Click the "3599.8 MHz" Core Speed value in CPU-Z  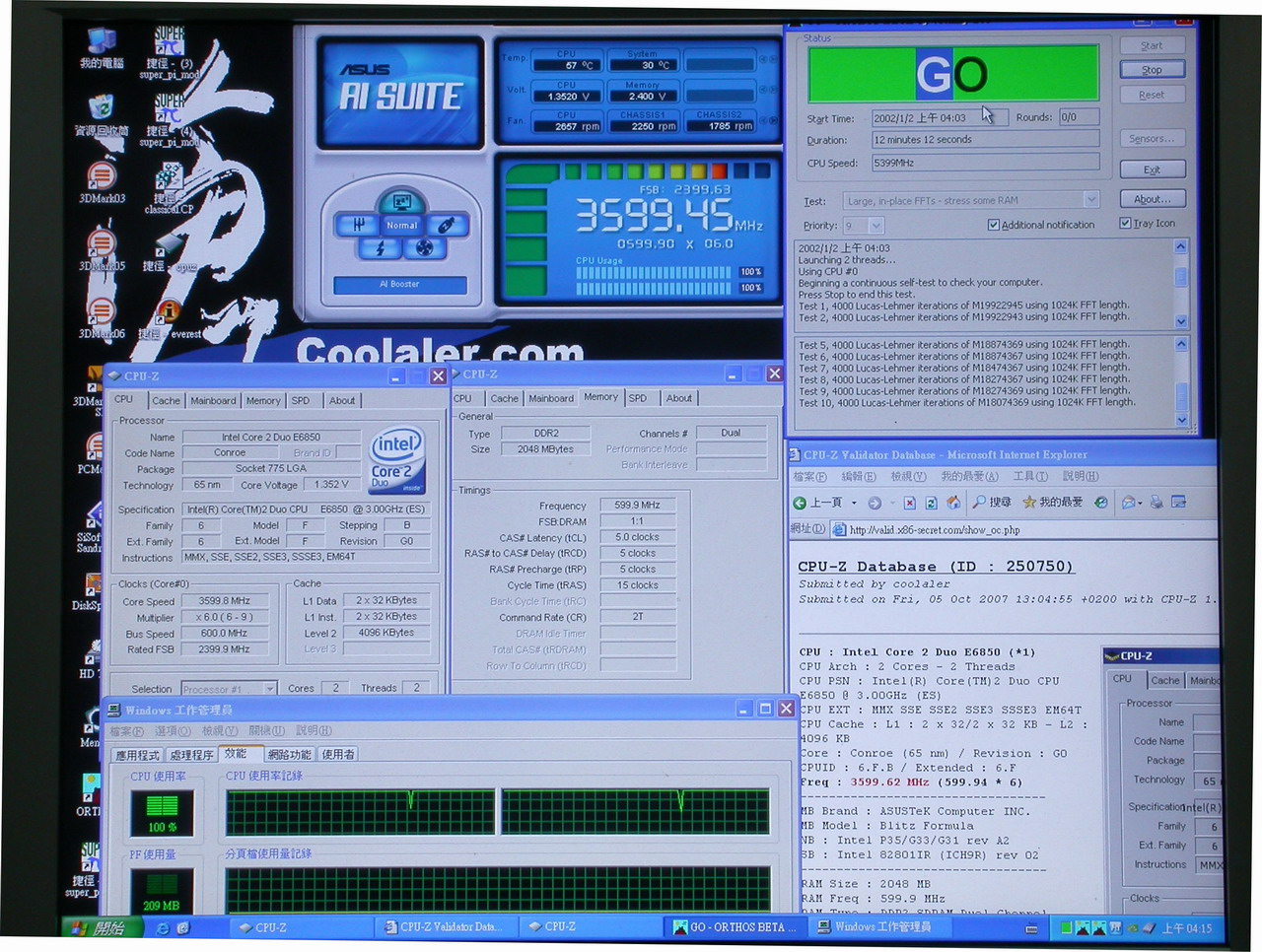(x=225, y=600)
